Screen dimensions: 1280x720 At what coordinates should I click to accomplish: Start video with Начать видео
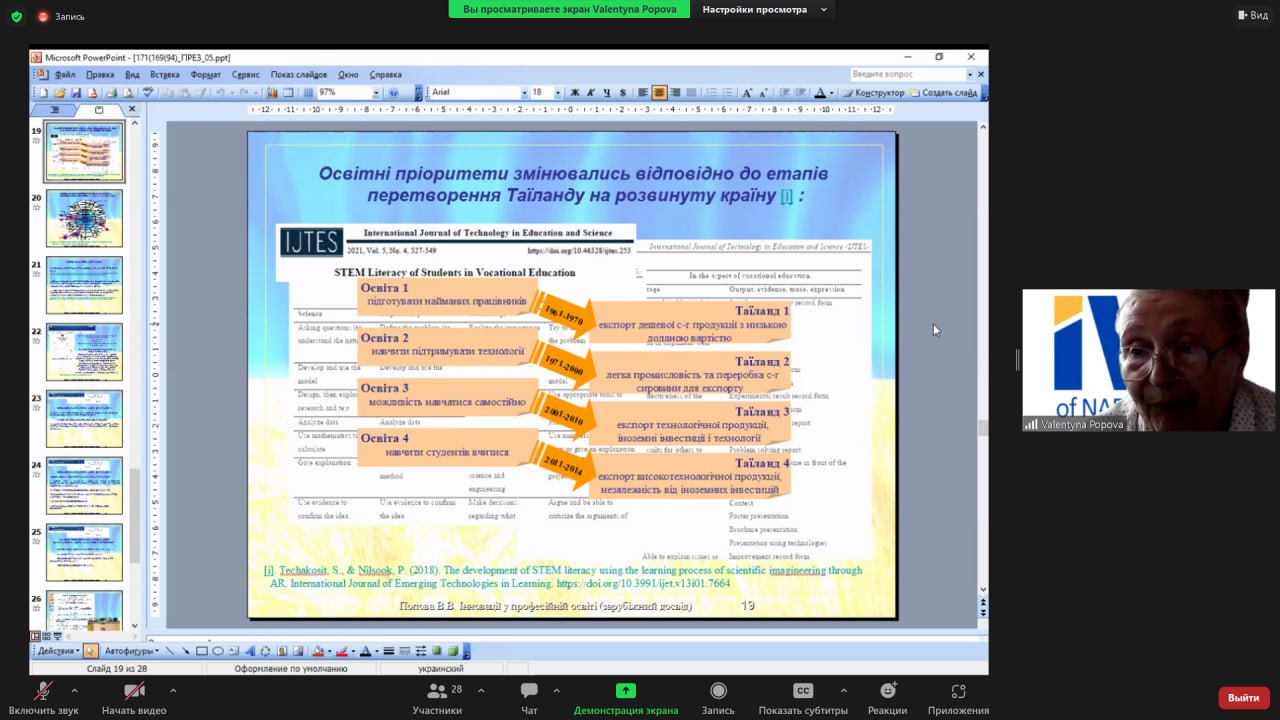click(134, 697)
